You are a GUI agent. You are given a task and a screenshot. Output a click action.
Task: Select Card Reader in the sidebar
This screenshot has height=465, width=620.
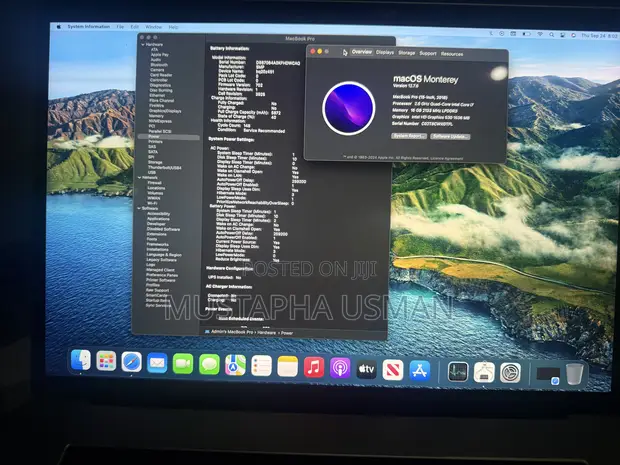point(161,75)
